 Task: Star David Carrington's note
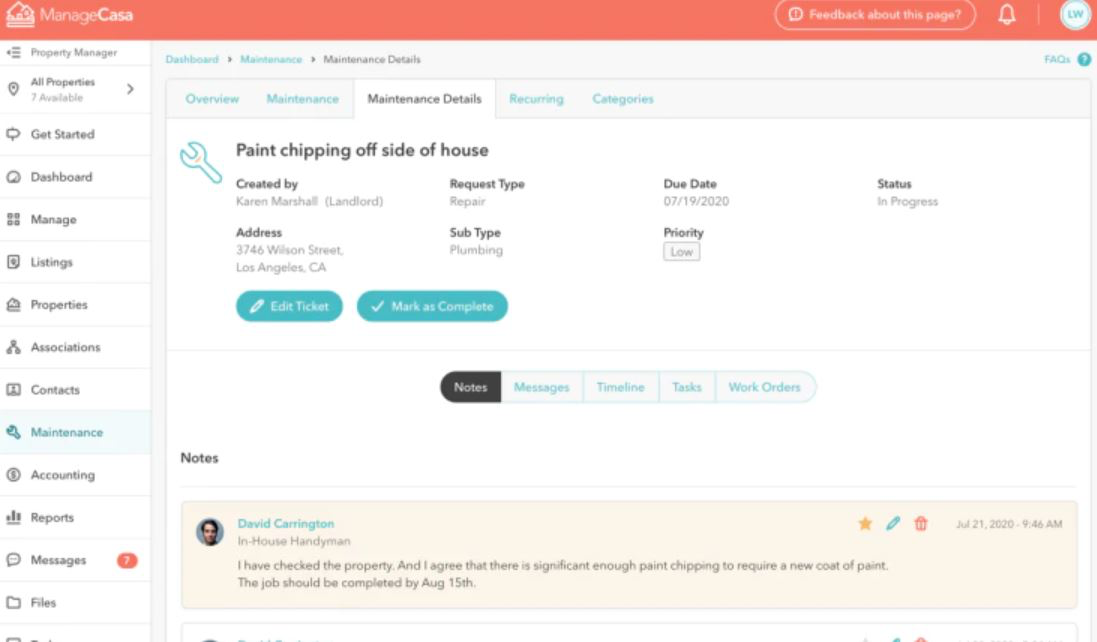click(x=865, y=523)
